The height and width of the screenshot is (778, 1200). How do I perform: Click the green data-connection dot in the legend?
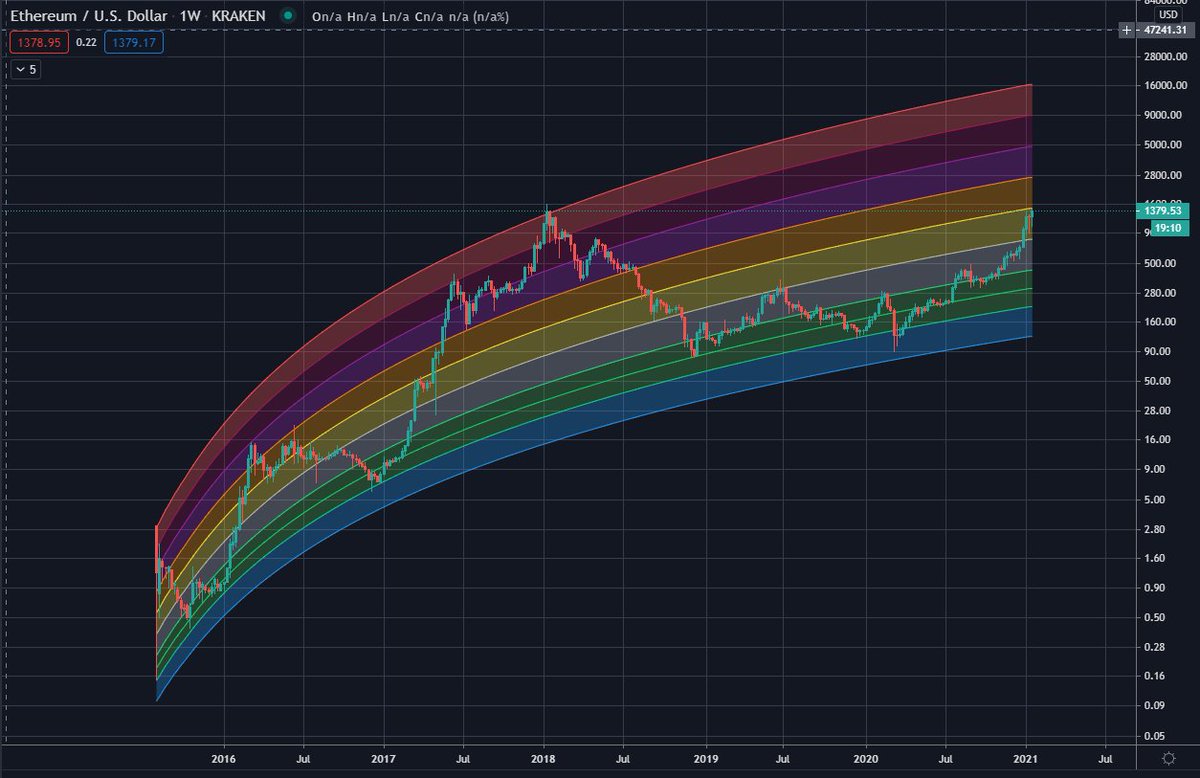tap(289, 16)
